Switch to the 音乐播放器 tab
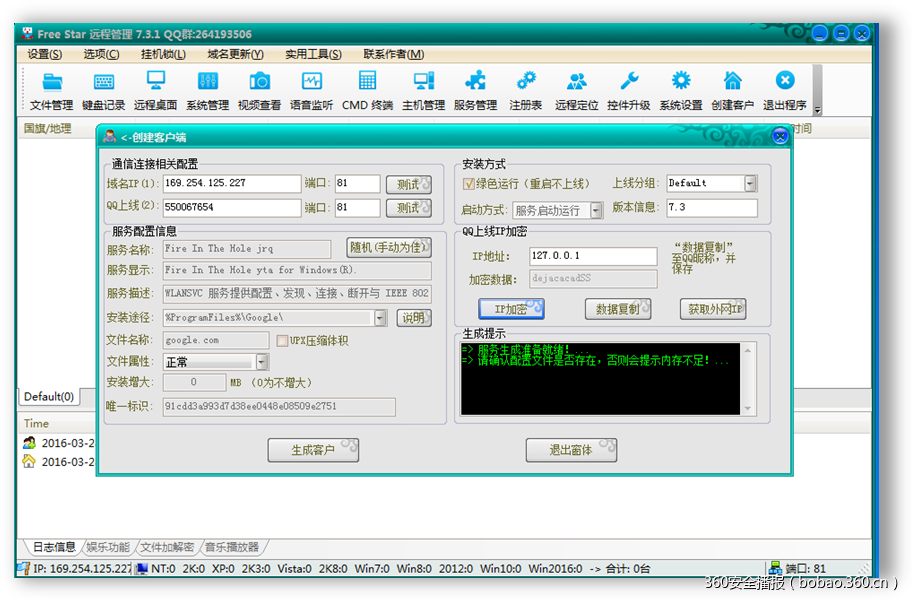Viewport: 913px width, 601px height. (232, 547)
